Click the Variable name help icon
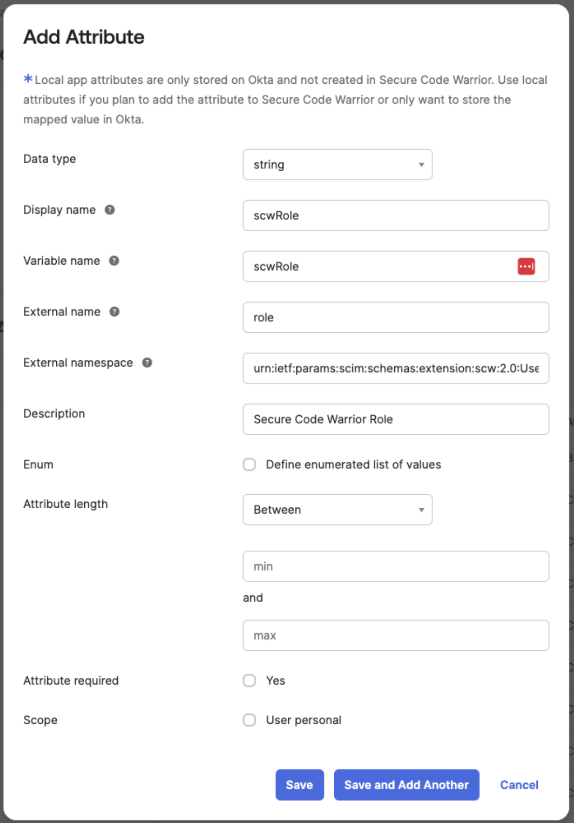This screenshot has width=574, height=823. 114,260
